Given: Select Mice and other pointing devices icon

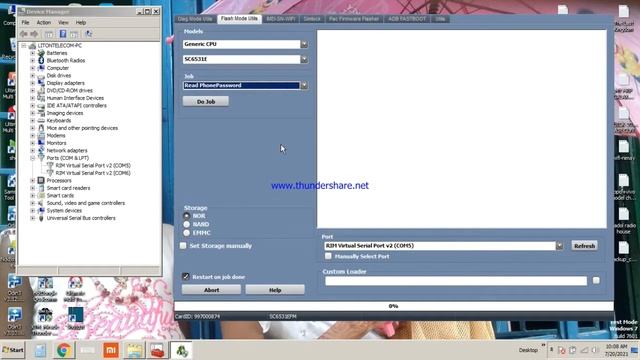Looking at the screenshot, I should point(41,128).
